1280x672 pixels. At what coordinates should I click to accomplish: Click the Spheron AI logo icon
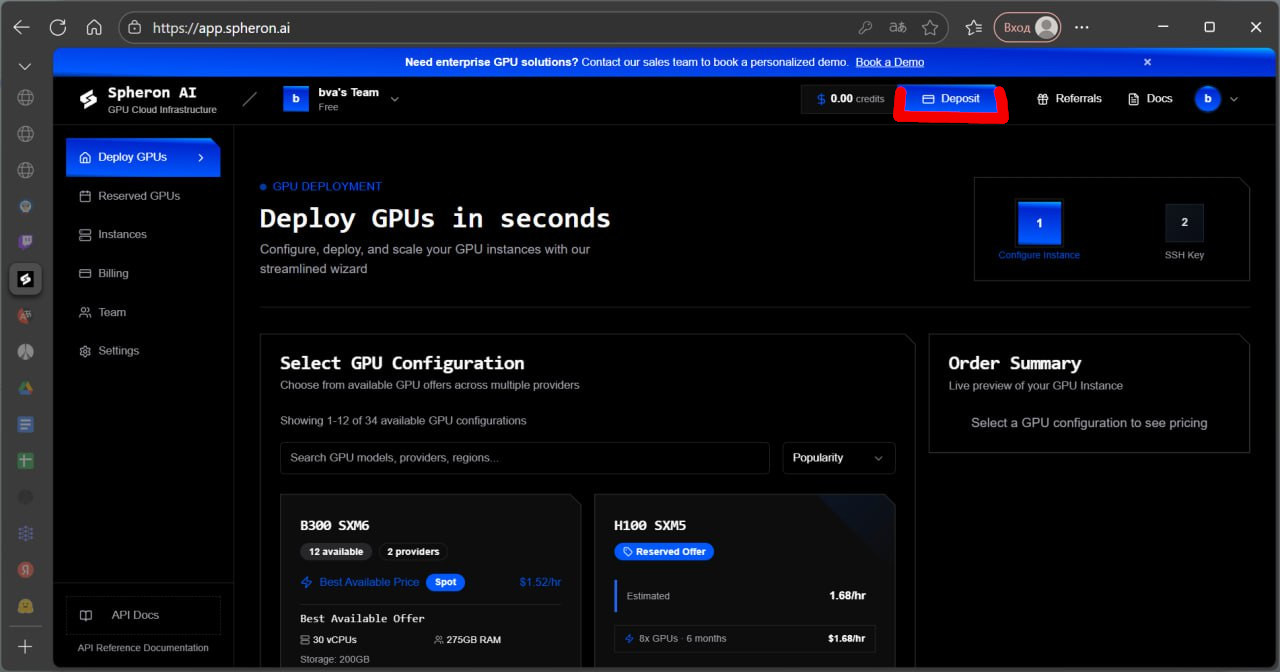88,99
